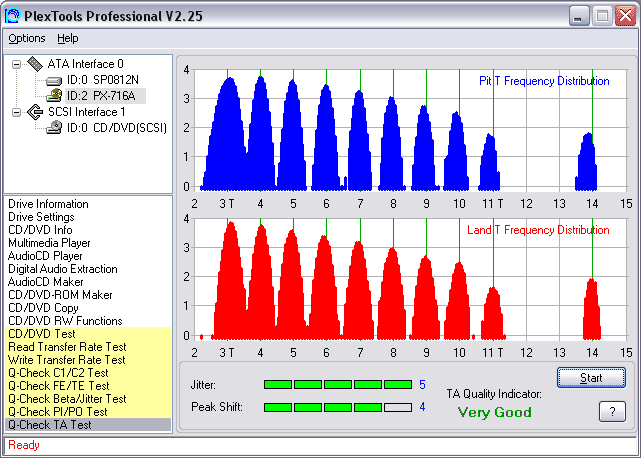Click the blue 14T peak in Pit chart

coord(586,164)
